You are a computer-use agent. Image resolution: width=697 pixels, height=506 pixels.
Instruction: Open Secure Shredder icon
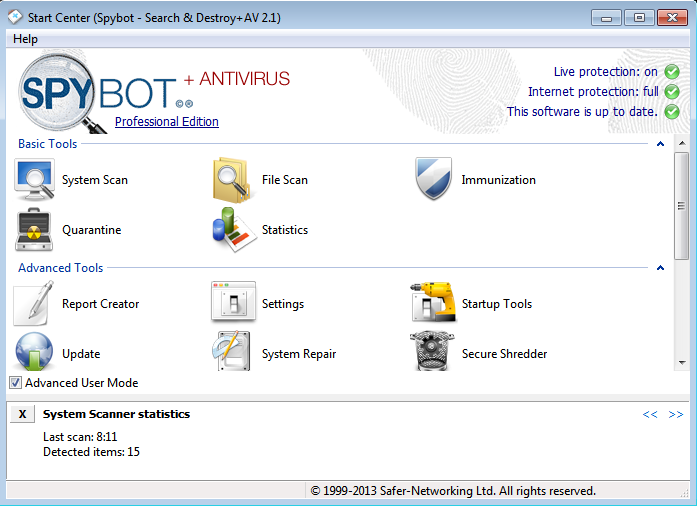click(x=435, y=353)
